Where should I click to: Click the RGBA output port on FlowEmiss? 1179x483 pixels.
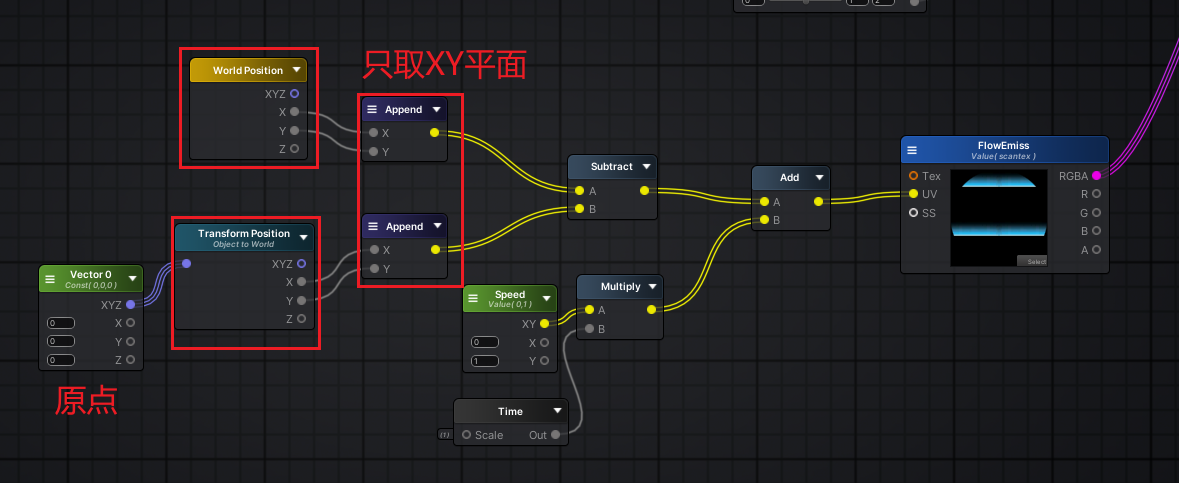click(x=1097, y=176)
